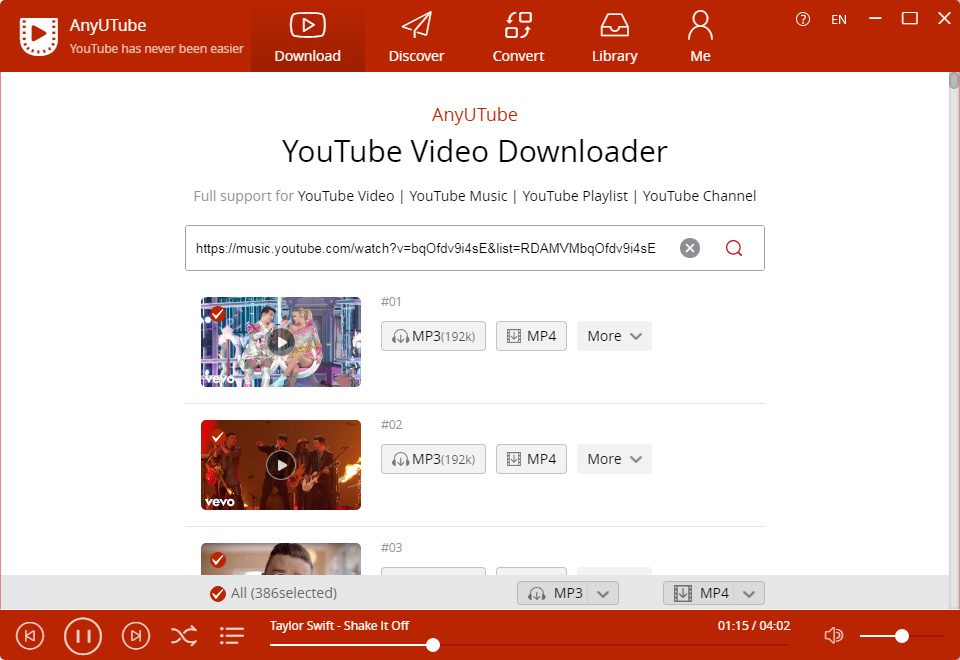
Task: Skip to next track
Action: 136,636
